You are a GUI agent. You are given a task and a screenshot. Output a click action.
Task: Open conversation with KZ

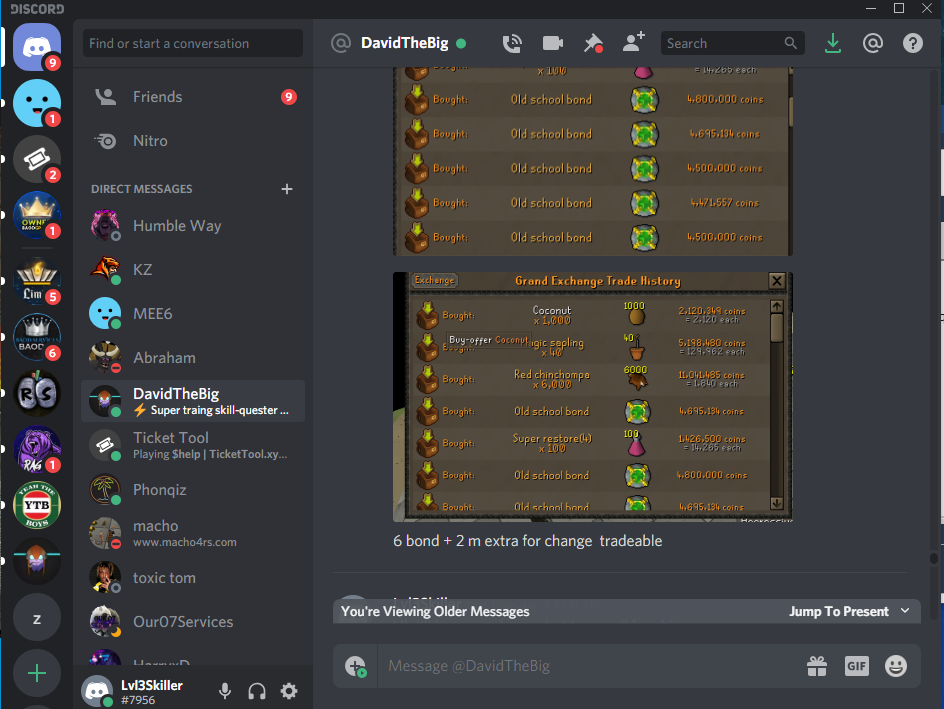point(193,270)
